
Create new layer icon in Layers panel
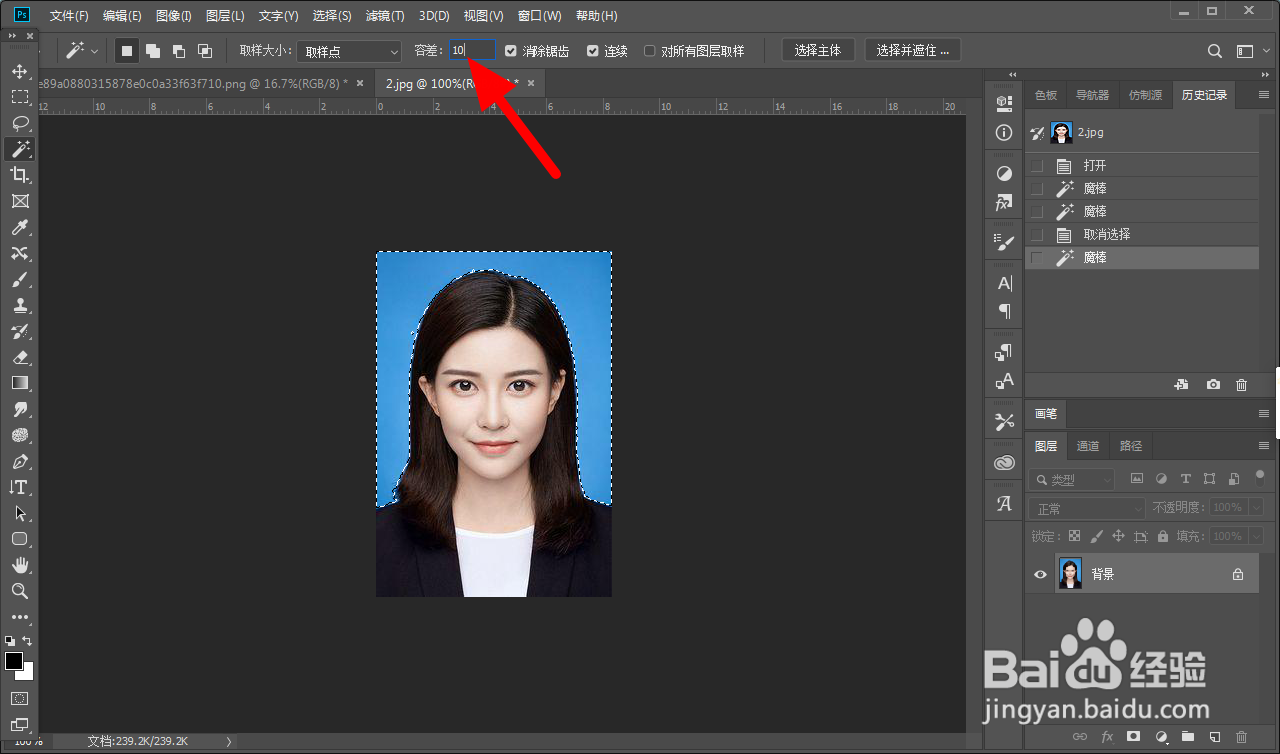pos(1214,737)
